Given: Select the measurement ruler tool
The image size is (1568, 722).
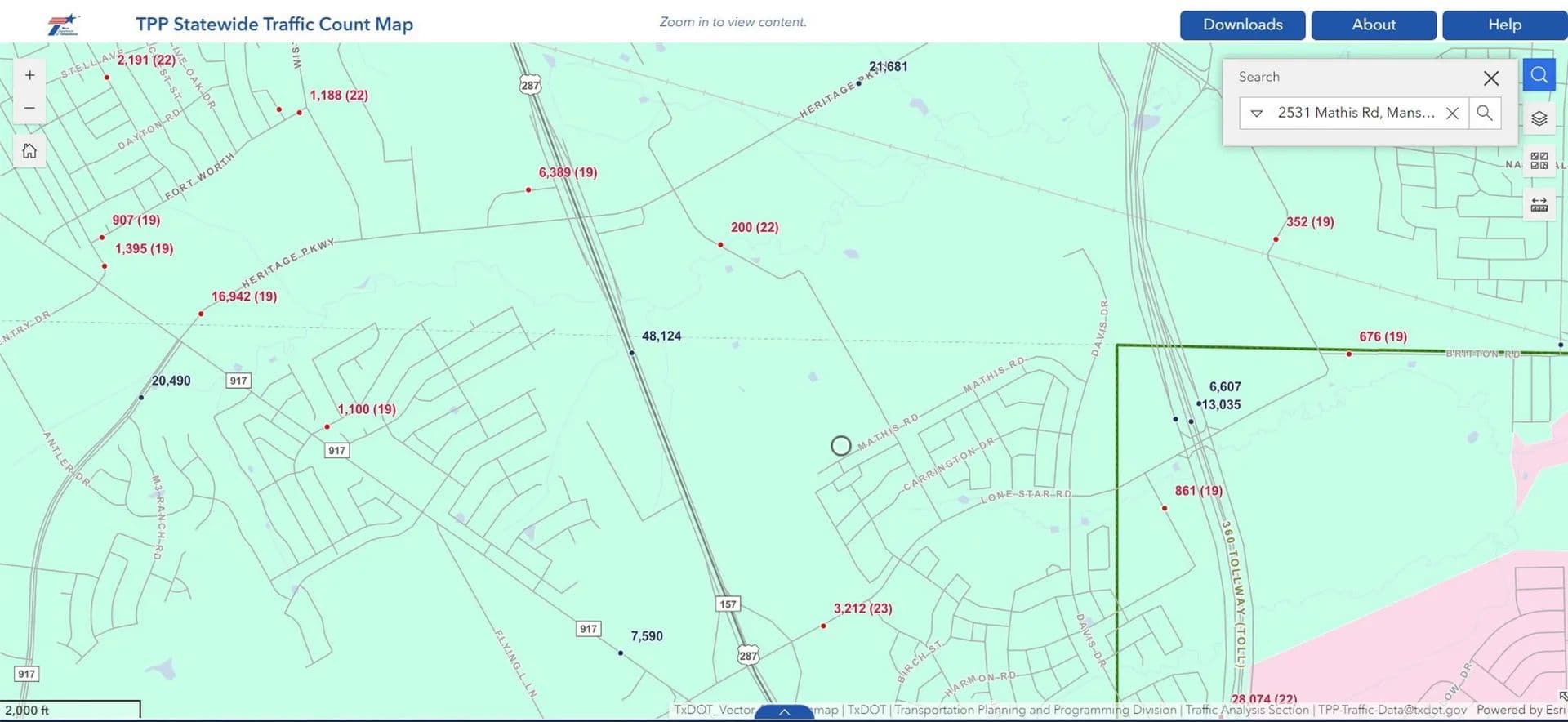Looking at the screenshot, I should 1539,204.
